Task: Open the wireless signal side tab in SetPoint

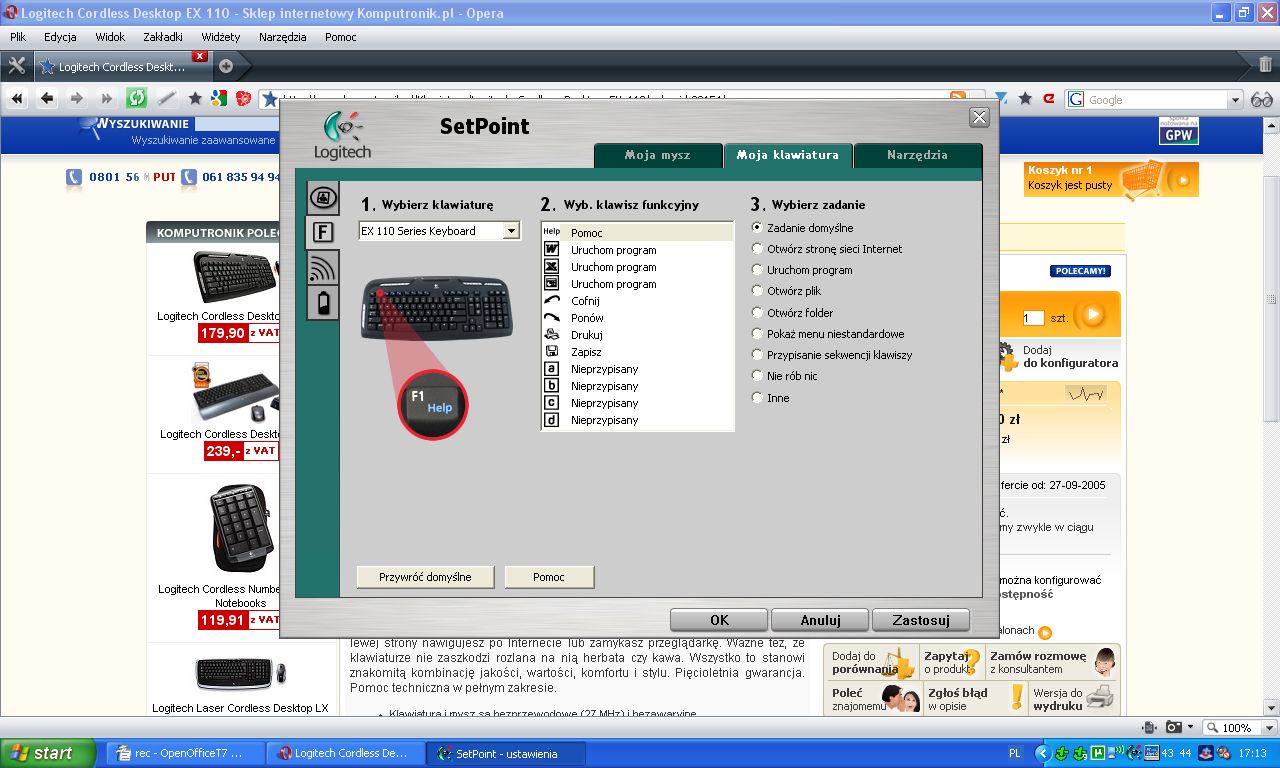Action: point(322,267)
